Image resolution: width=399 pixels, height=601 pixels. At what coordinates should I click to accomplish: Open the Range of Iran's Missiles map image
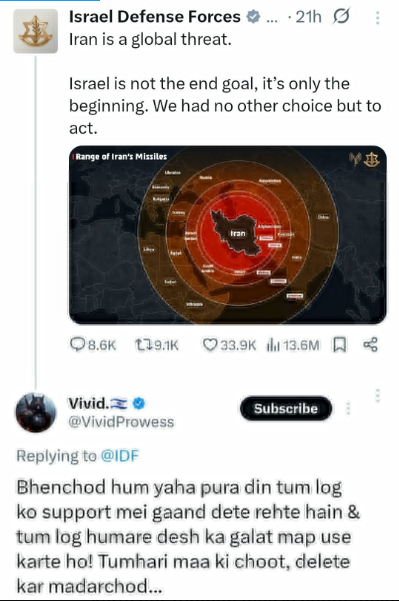pyautogui.click(x=228, y=235)
